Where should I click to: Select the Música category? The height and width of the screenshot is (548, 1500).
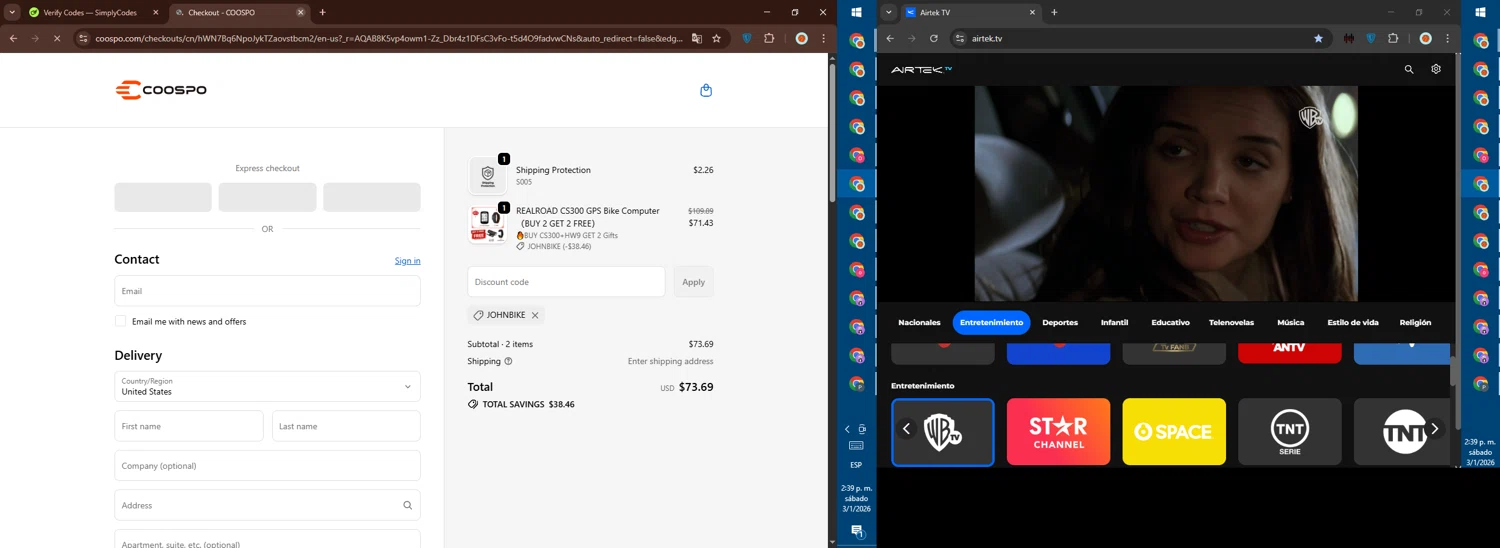pos(1290,323)
